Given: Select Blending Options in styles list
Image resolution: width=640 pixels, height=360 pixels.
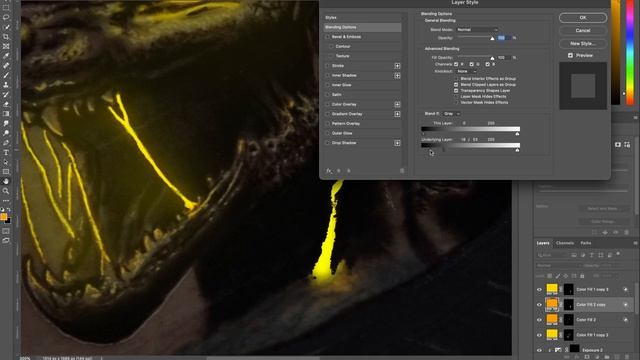Looking at the screenshot, I should pos(362,27).
